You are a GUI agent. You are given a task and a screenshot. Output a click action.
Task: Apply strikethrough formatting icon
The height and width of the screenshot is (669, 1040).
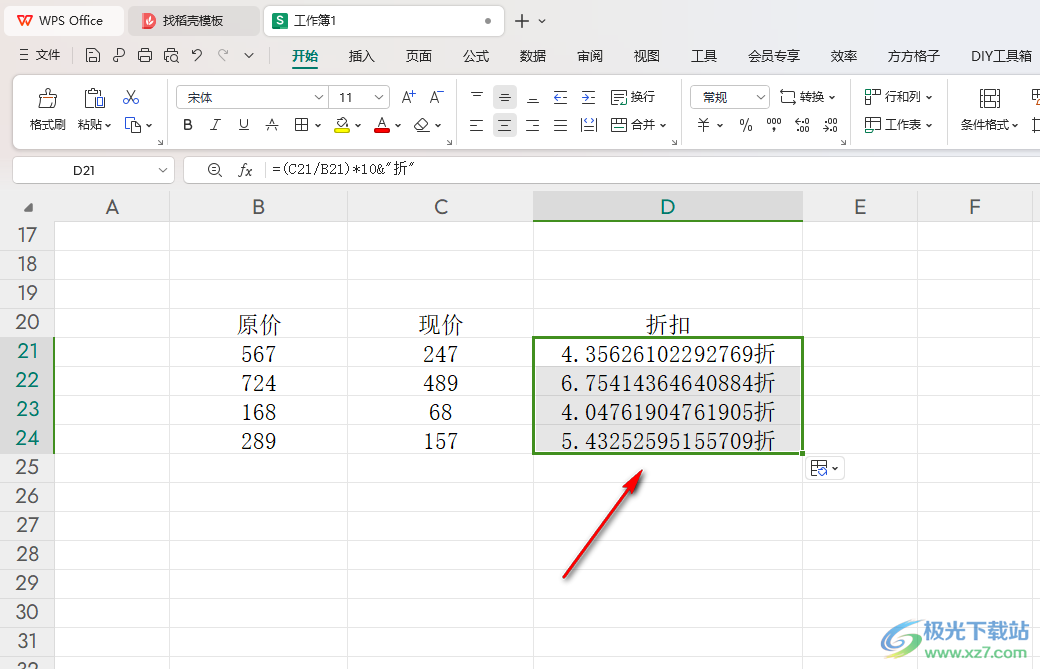click(272, 125)
